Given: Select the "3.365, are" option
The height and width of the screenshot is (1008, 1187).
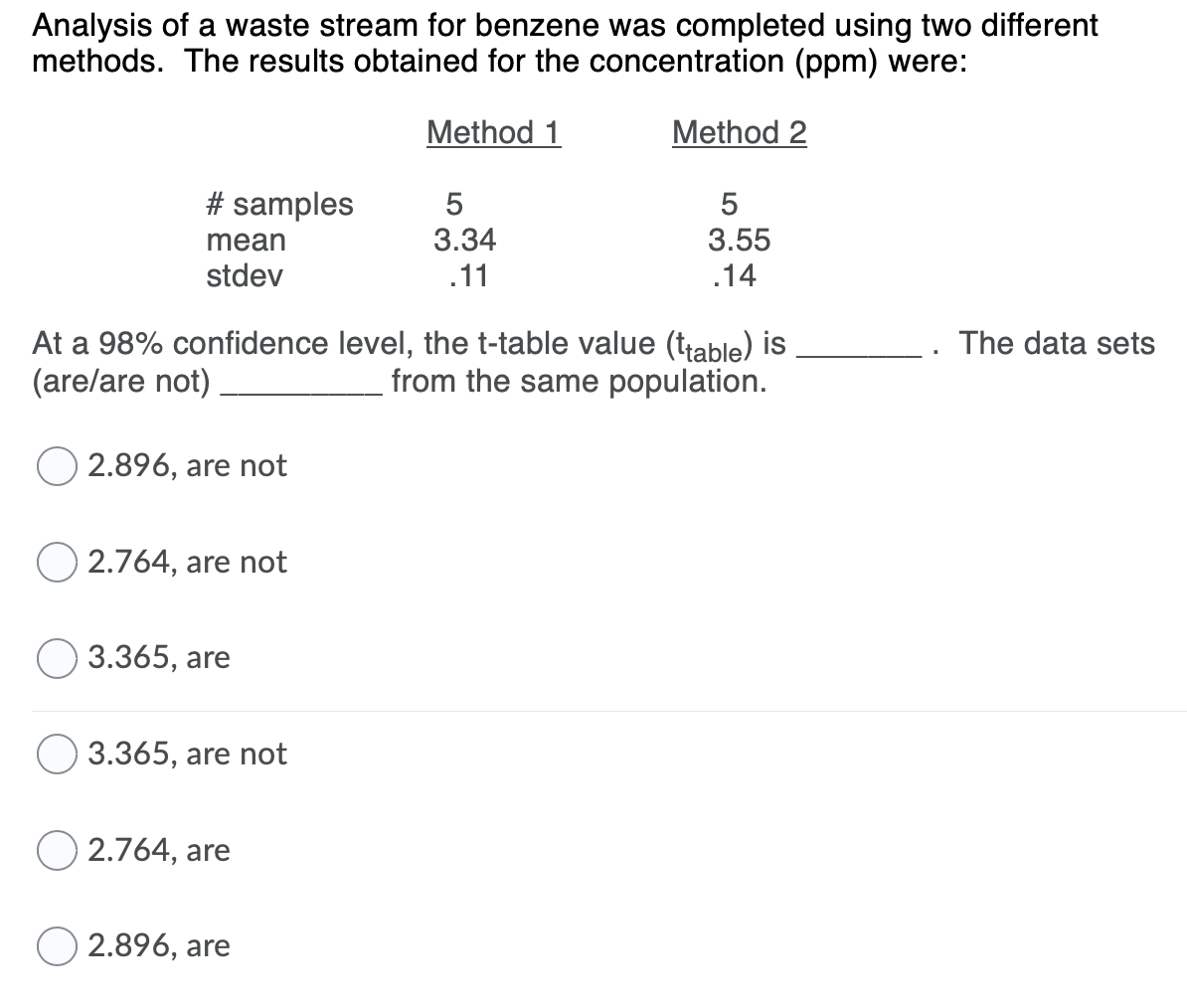Looking at the screenshot, I should coord(164,657).
